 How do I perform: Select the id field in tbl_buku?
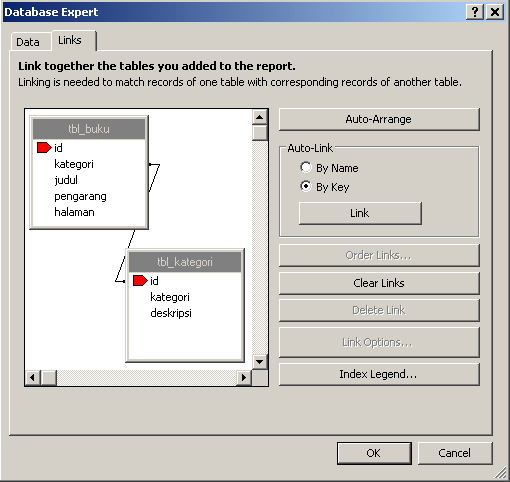click(x=58, y=148)
